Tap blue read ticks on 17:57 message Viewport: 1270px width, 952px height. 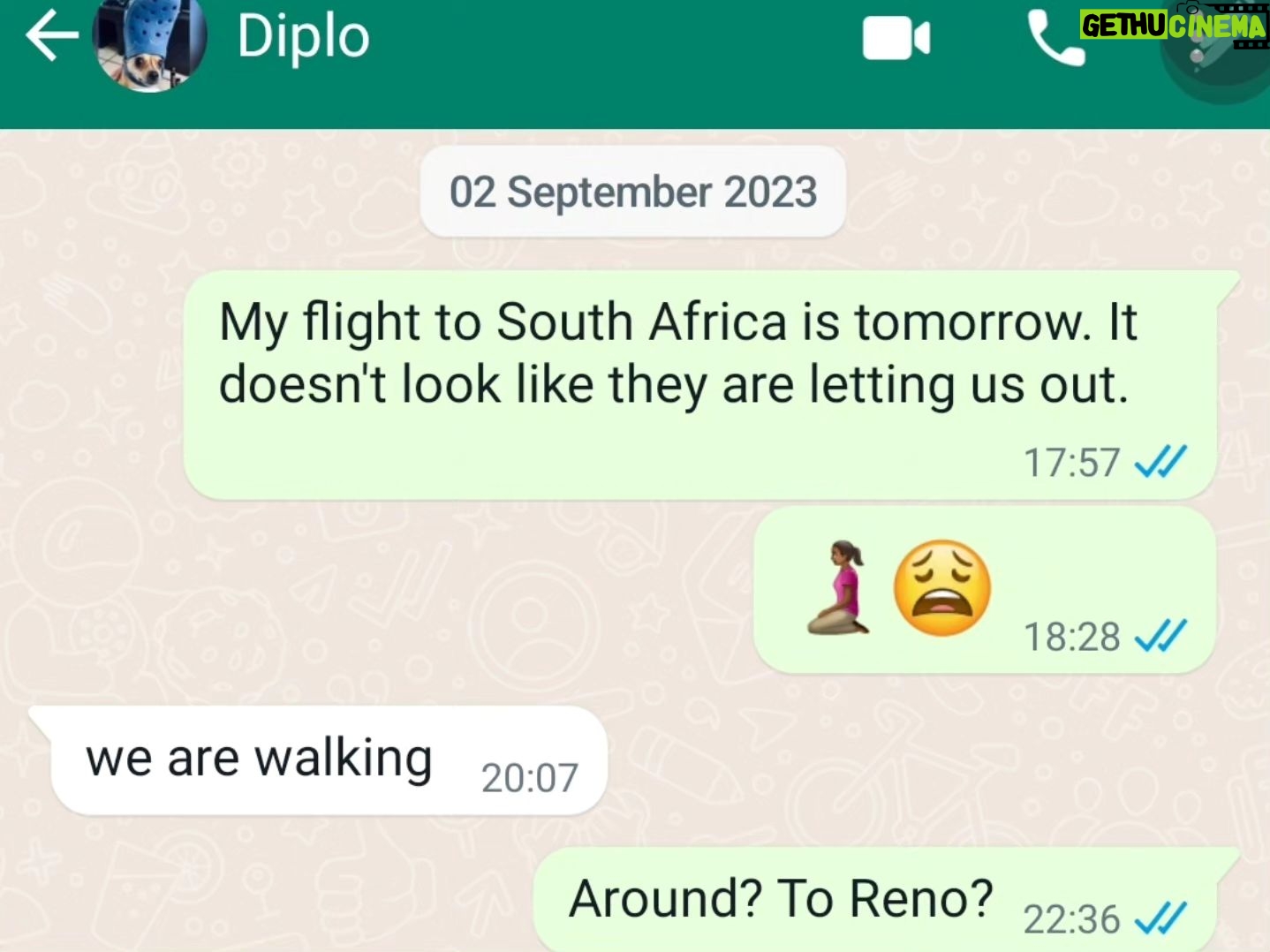[1160, 462]
